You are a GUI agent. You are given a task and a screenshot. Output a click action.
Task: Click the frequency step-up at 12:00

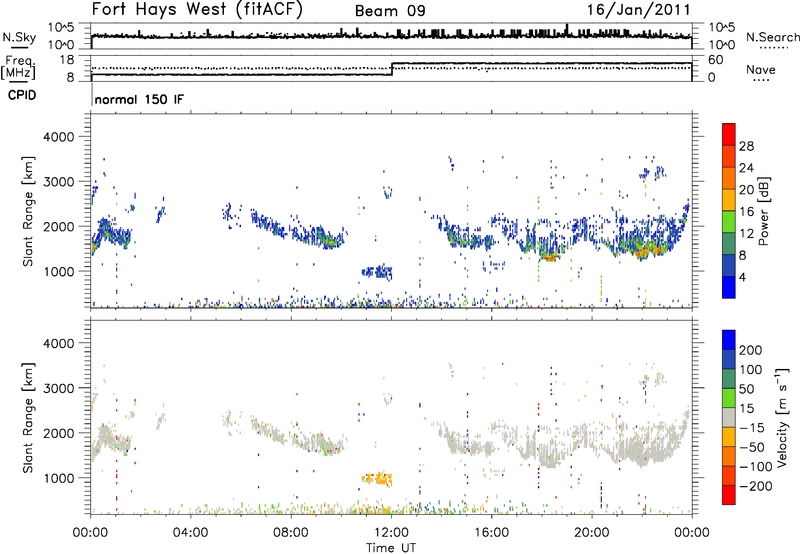tap(392, 69)
